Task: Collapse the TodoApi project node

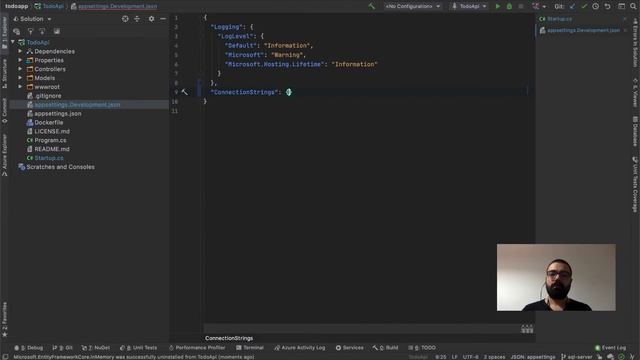Action: (x=13, y=42)
